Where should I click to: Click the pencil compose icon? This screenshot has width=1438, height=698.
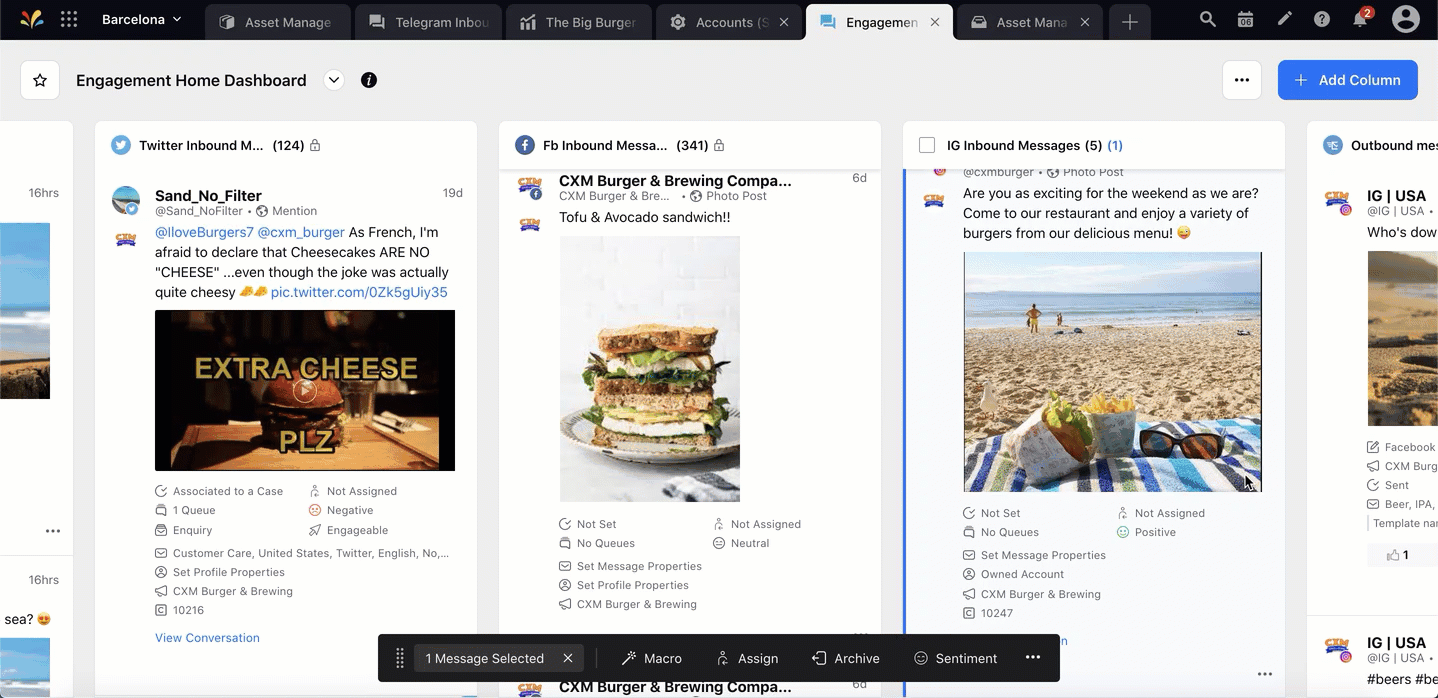1284,19
